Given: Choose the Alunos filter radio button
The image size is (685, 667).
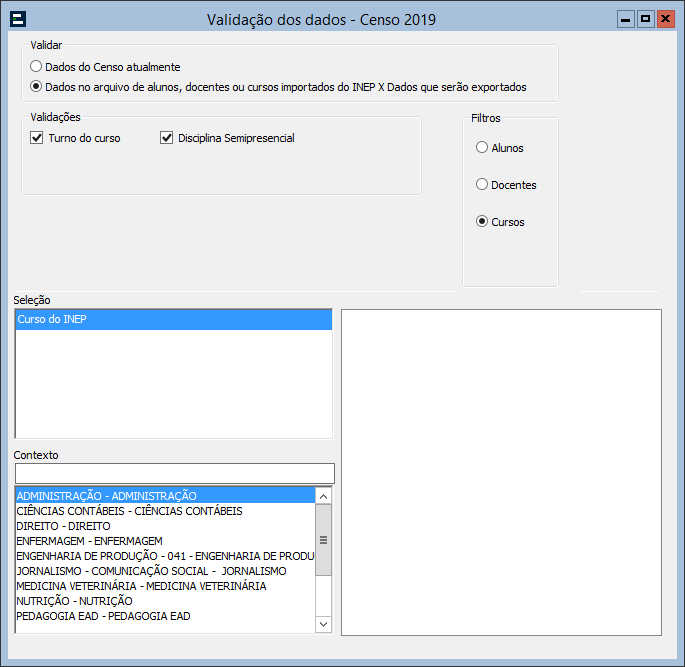Looking at the screenshot, I should [x=482, y=147].
